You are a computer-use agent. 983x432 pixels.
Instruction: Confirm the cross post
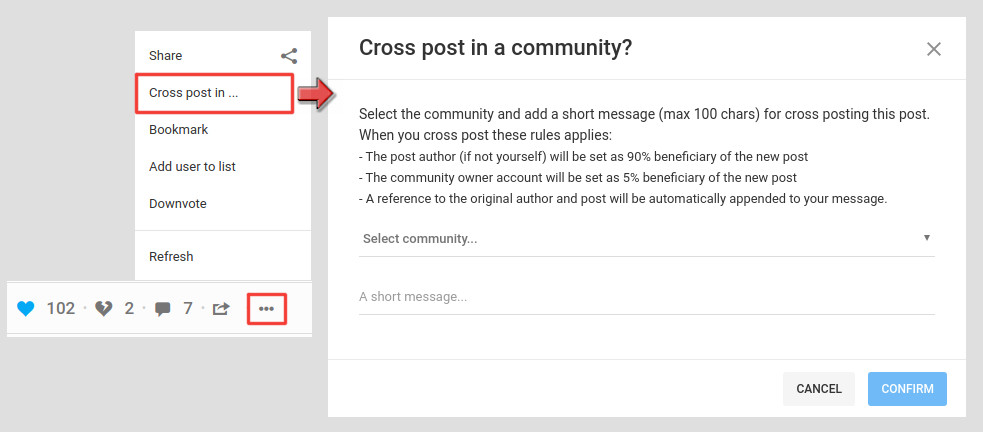pyautogui.click(x=907, y=388)
